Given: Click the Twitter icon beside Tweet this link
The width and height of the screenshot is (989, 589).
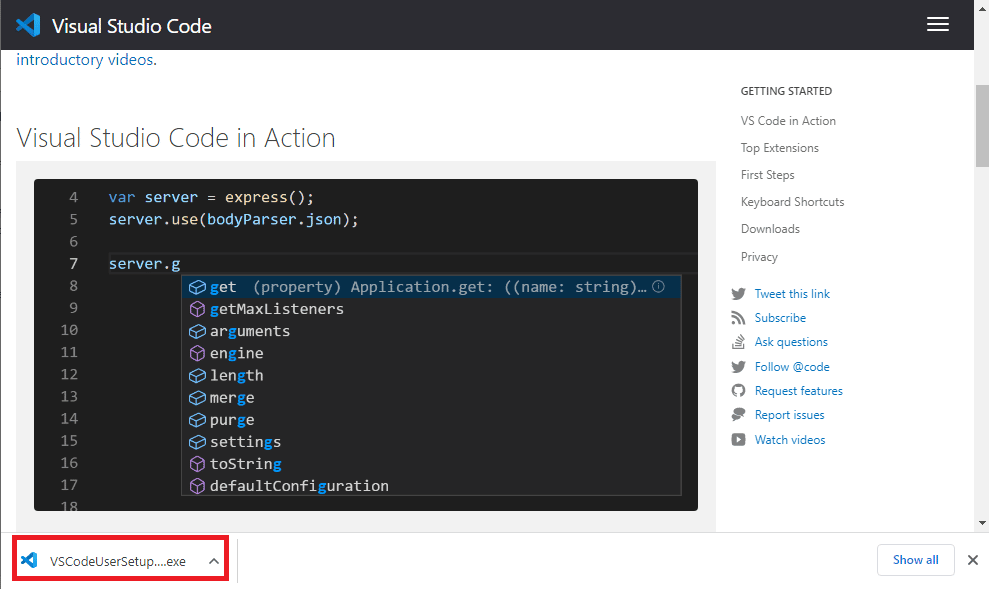Looking at the screenshot, I should point(738,294).
